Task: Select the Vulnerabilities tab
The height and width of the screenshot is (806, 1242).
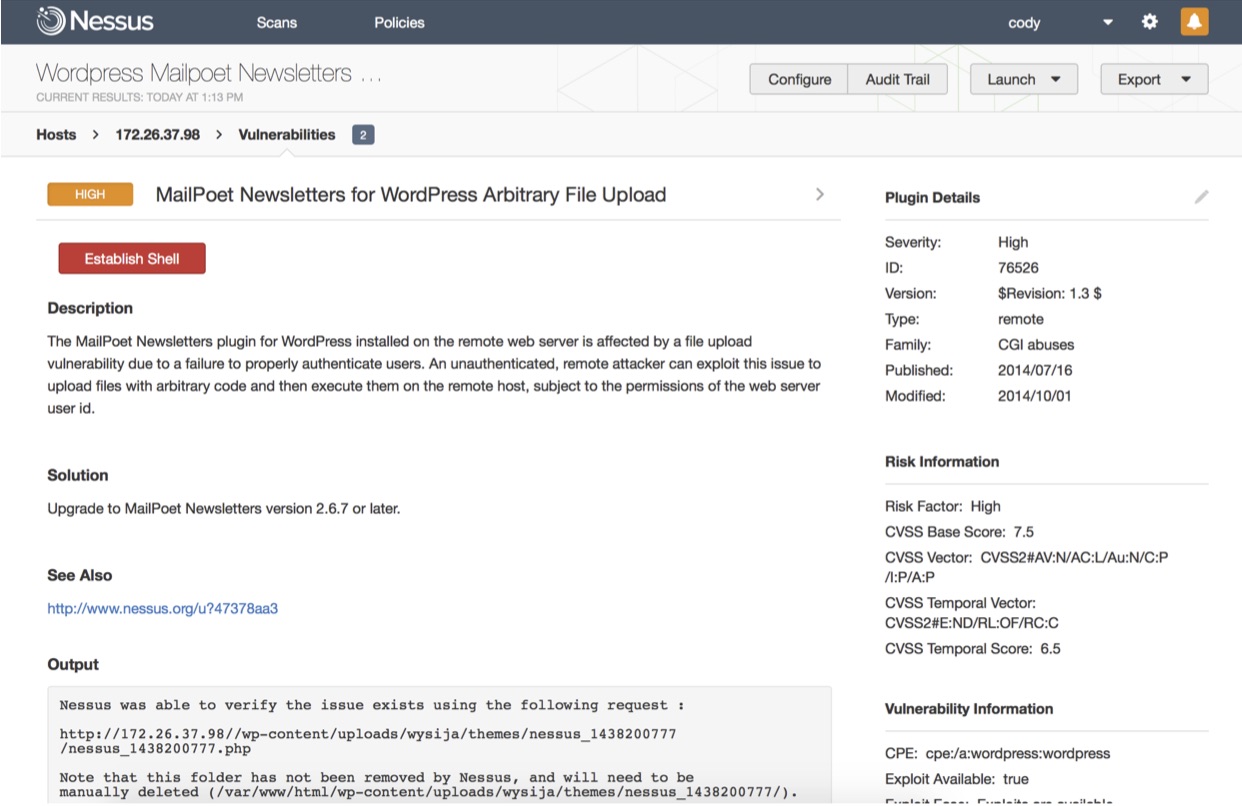Action: tap(287, 134)
